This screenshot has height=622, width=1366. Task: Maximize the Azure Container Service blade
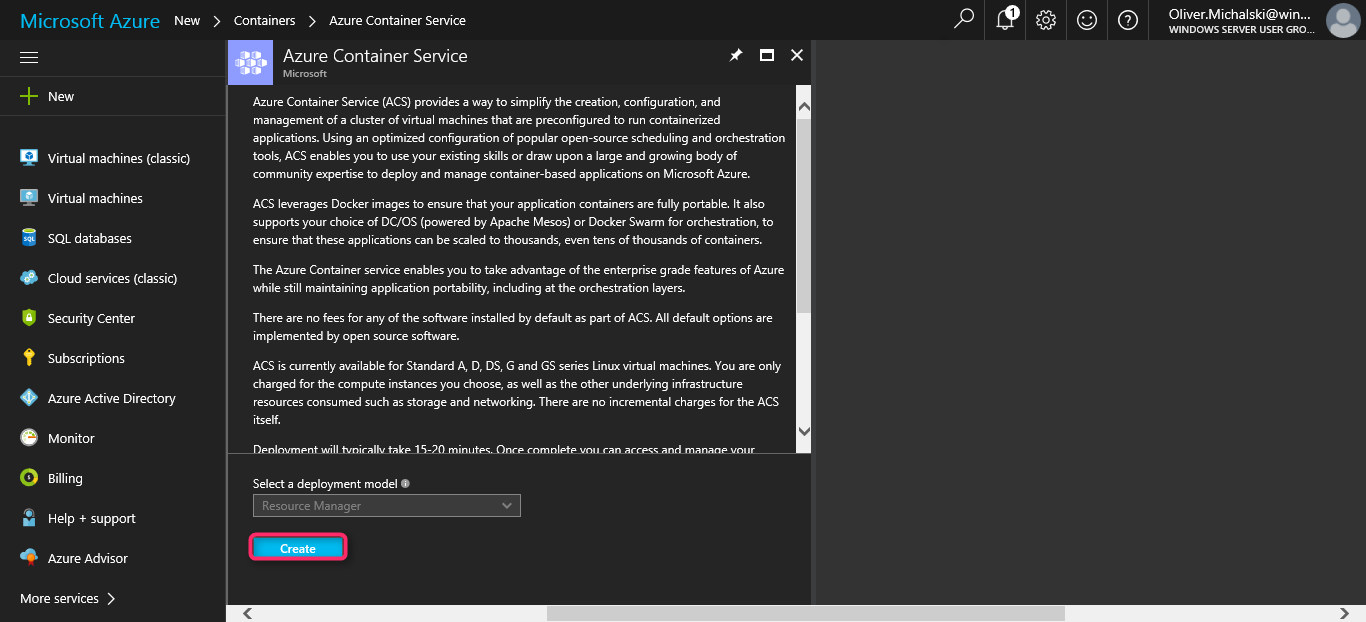point(767,56)
